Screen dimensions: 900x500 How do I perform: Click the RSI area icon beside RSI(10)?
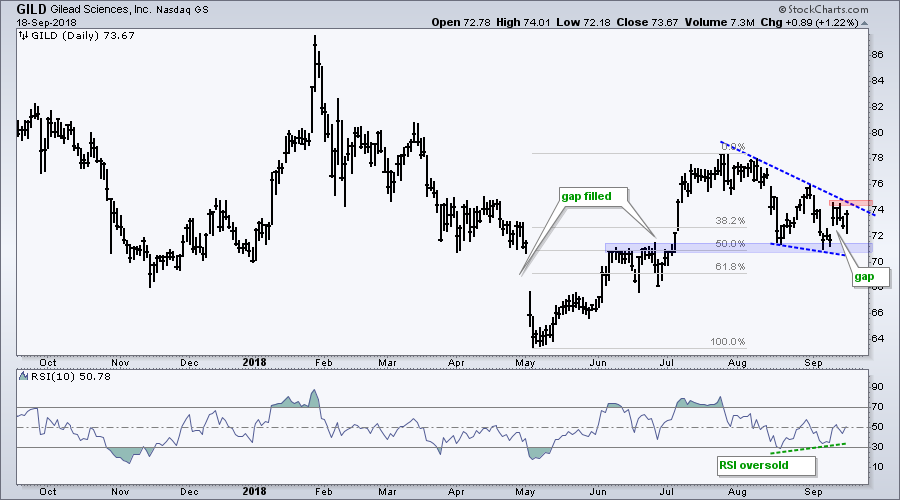point(24,377)
